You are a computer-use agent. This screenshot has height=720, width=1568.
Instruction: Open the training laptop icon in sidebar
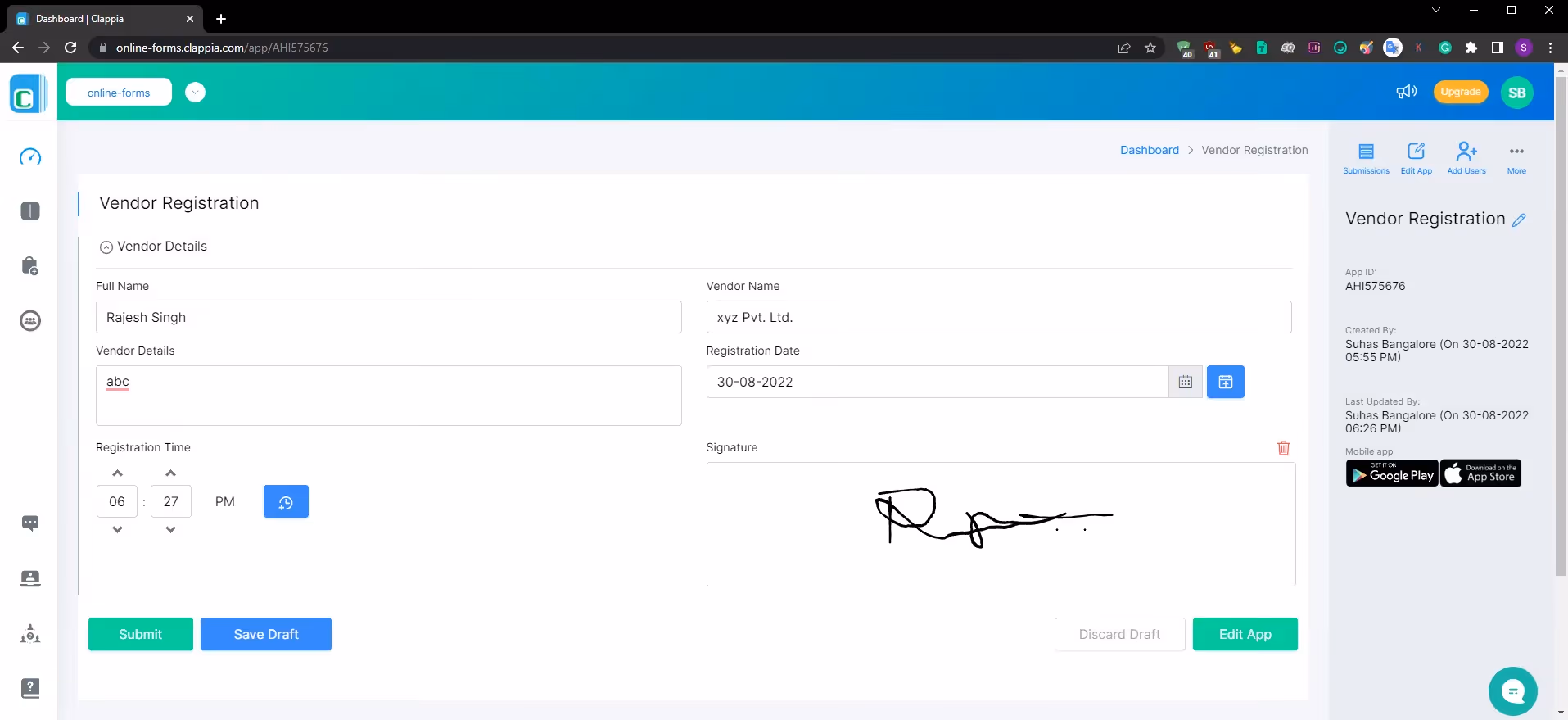(x=30, y=578)
